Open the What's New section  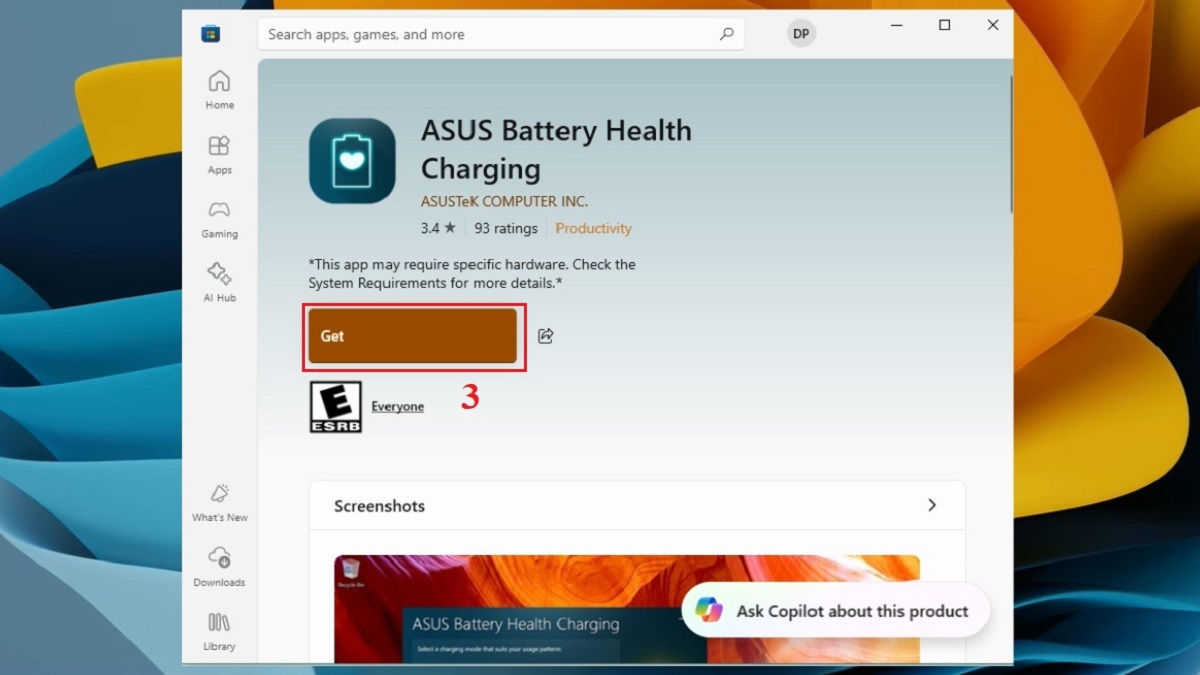pos(219,504)
